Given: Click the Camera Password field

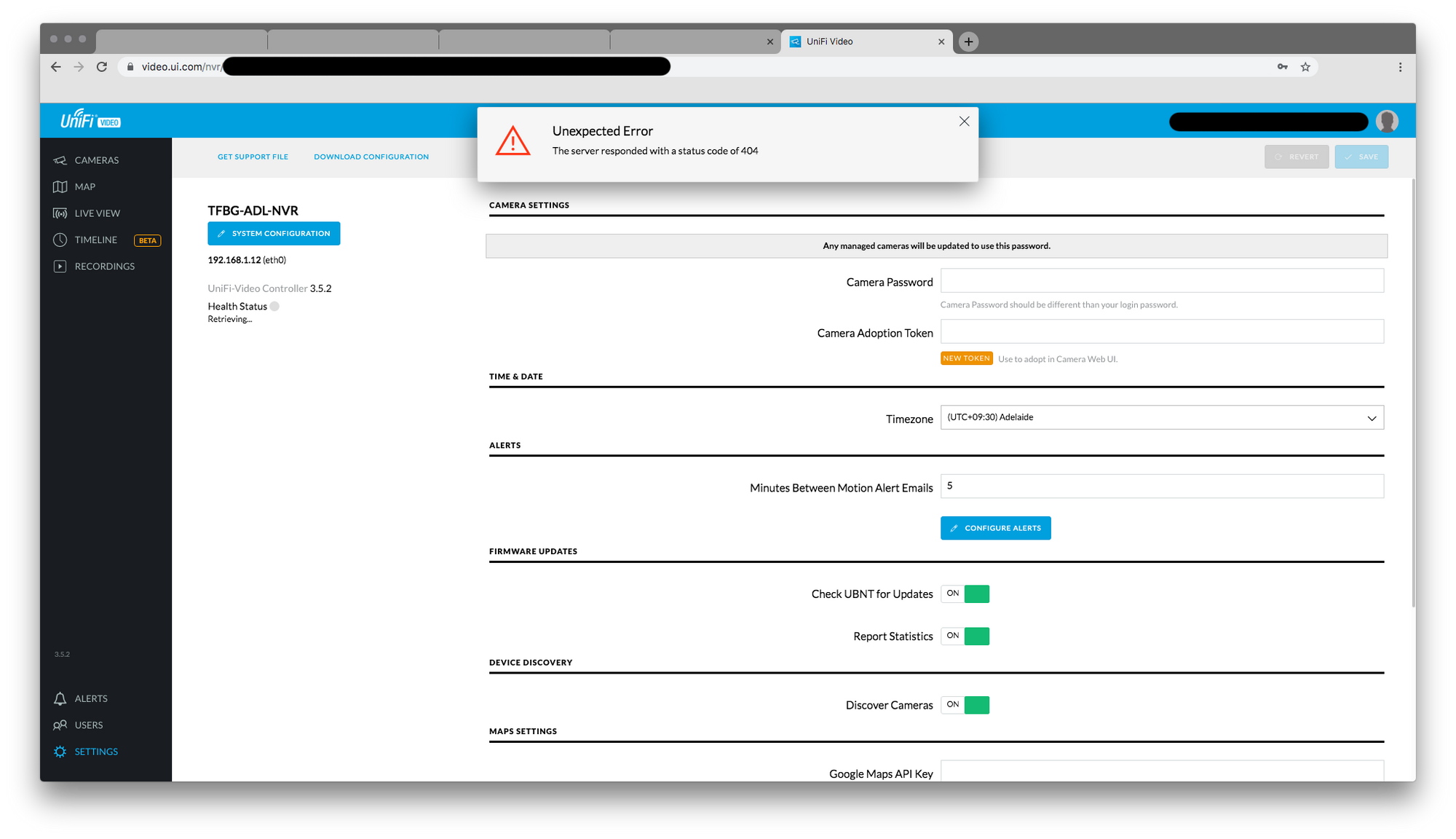Looking at the screenshot, I should point(1161,281).
